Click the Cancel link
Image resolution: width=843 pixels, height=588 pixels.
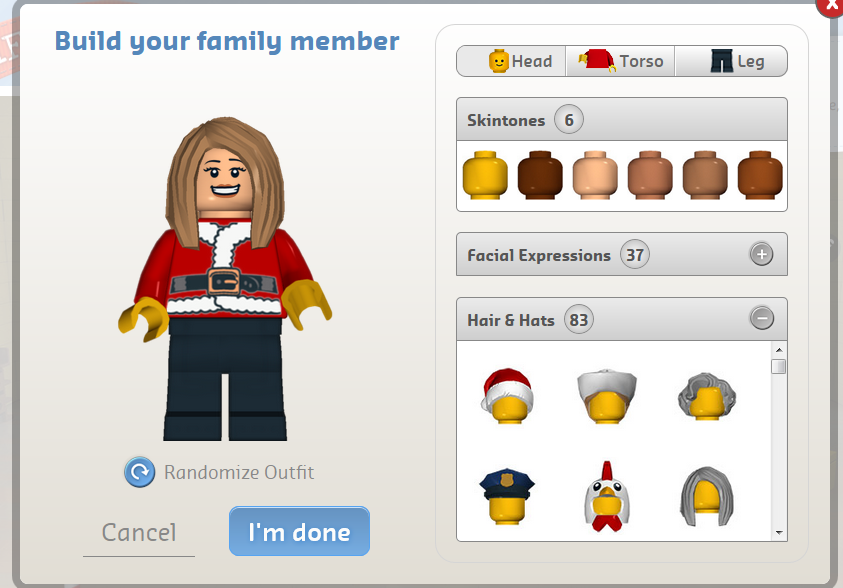[139, 533]
